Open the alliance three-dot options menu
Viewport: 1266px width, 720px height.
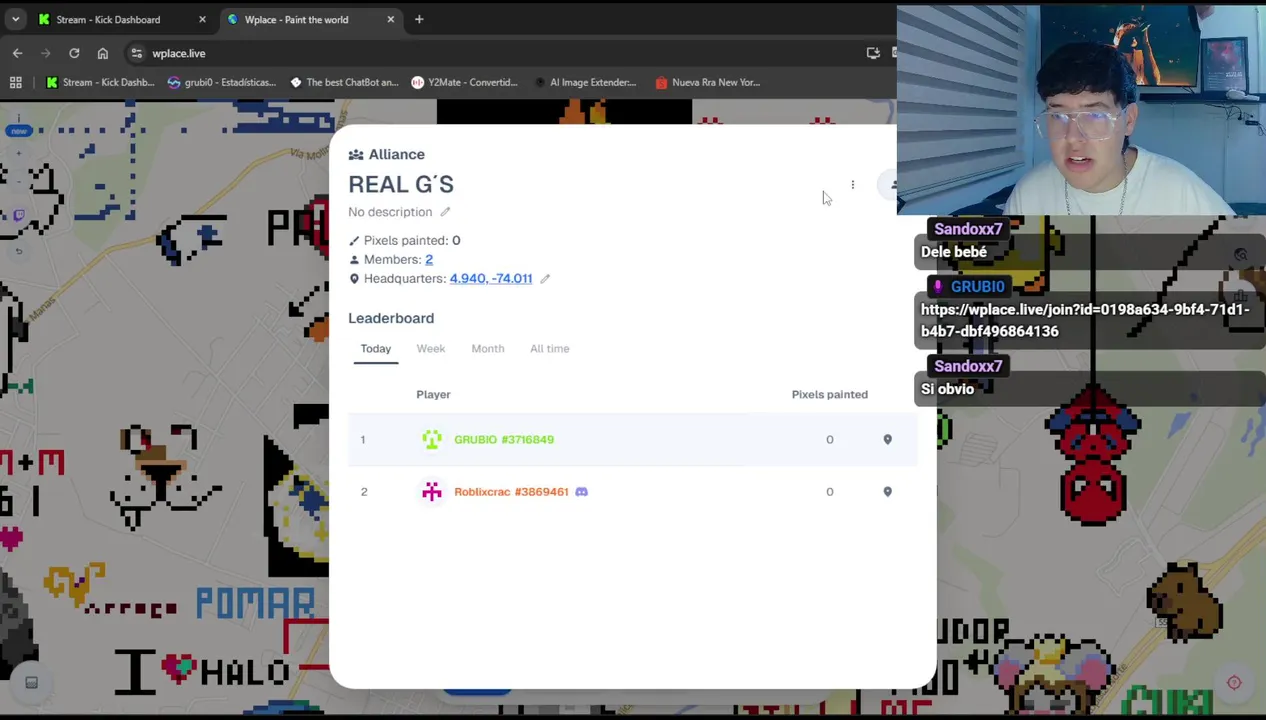[x=852, y=185]
